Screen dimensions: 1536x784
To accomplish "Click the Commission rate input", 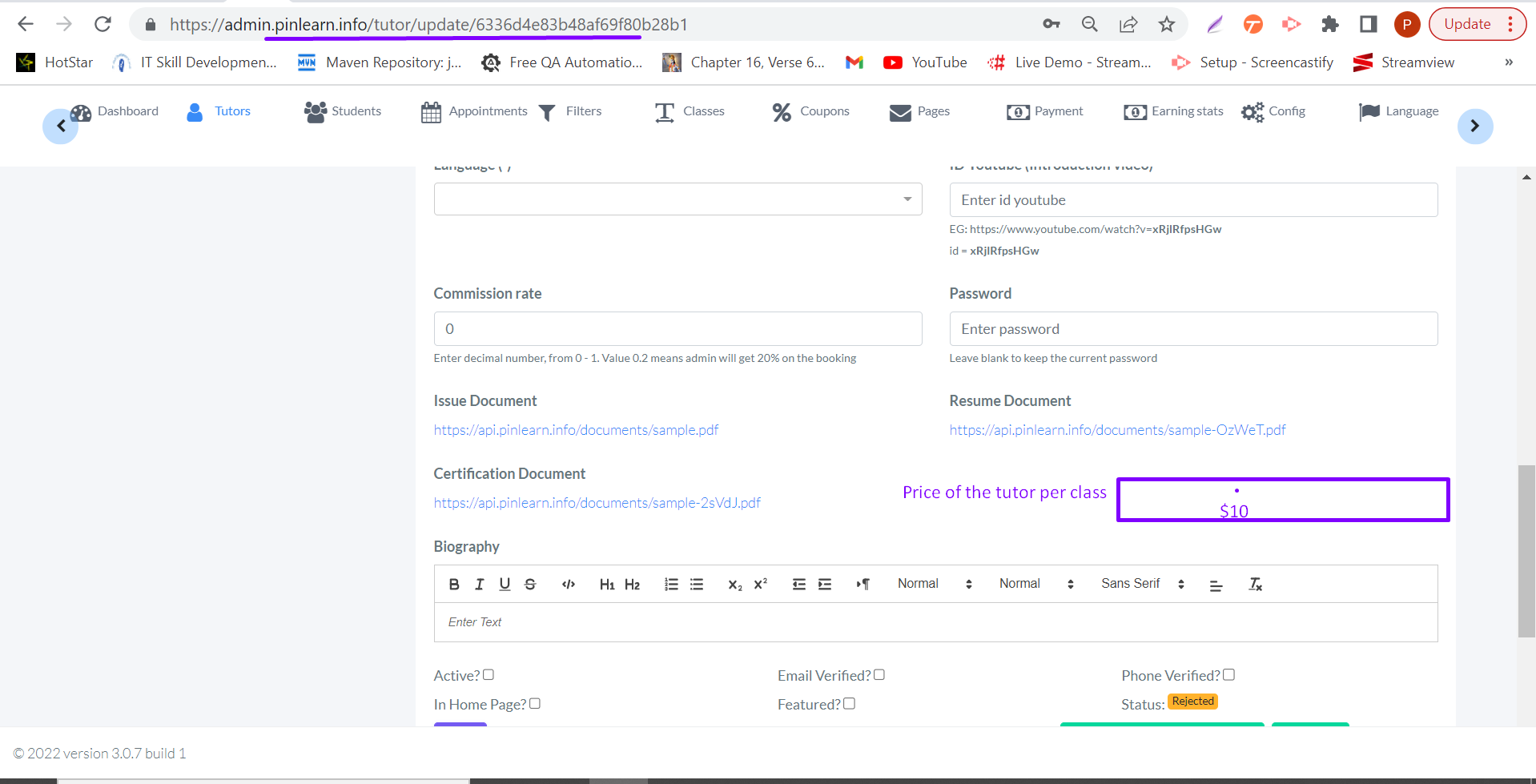I will pos(678,329).
